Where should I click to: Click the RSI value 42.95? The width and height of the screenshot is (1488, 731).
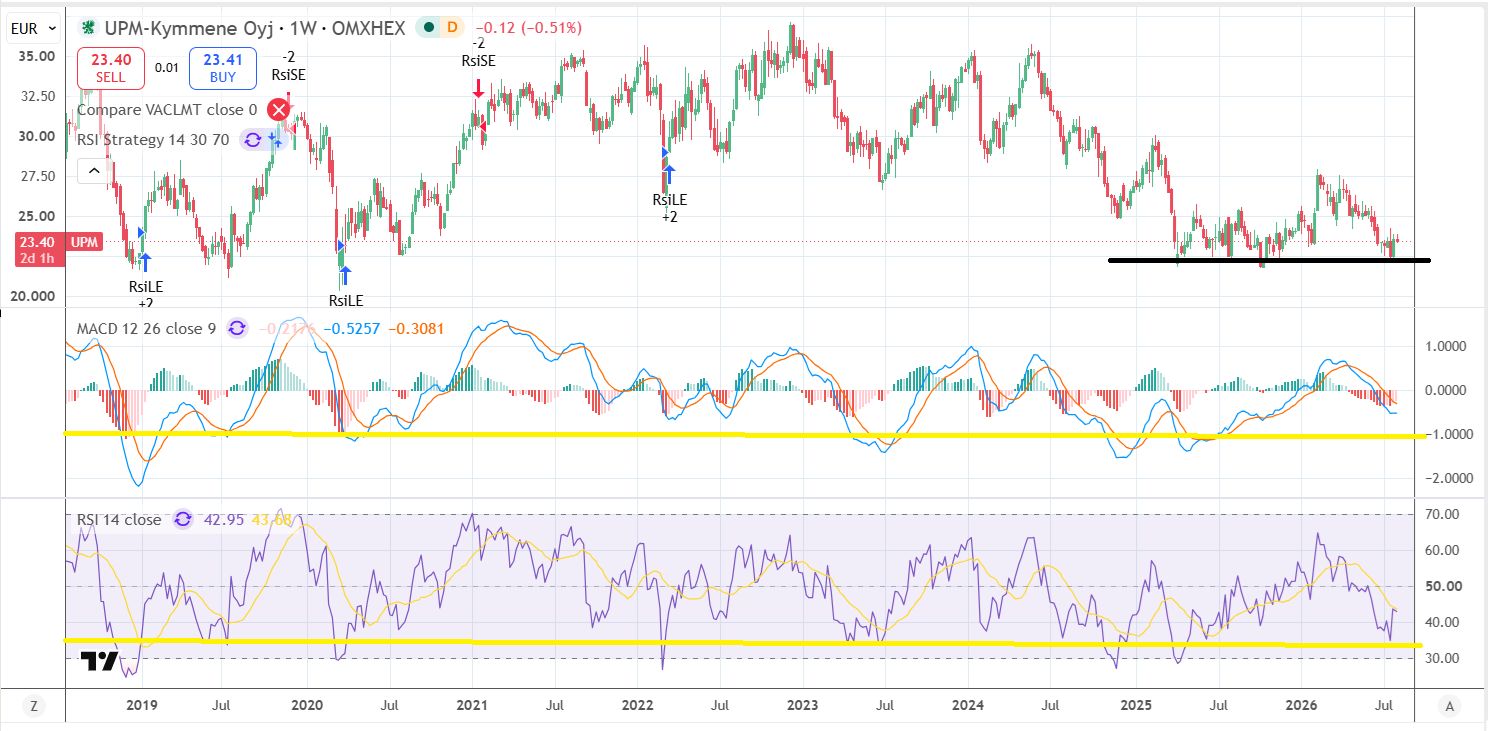point(223,519)
